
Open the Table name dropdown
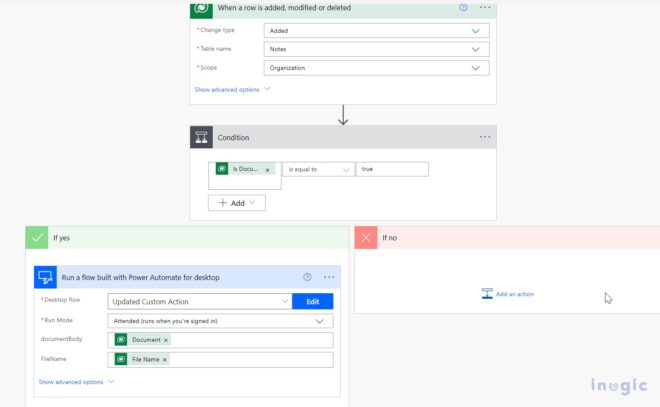476,49
